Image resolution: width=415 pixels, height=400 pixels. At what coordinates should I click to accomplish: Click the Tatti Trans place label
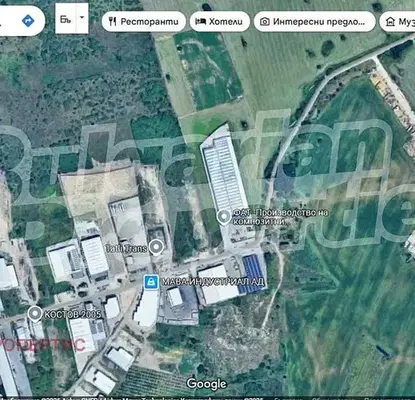(126, 248)
